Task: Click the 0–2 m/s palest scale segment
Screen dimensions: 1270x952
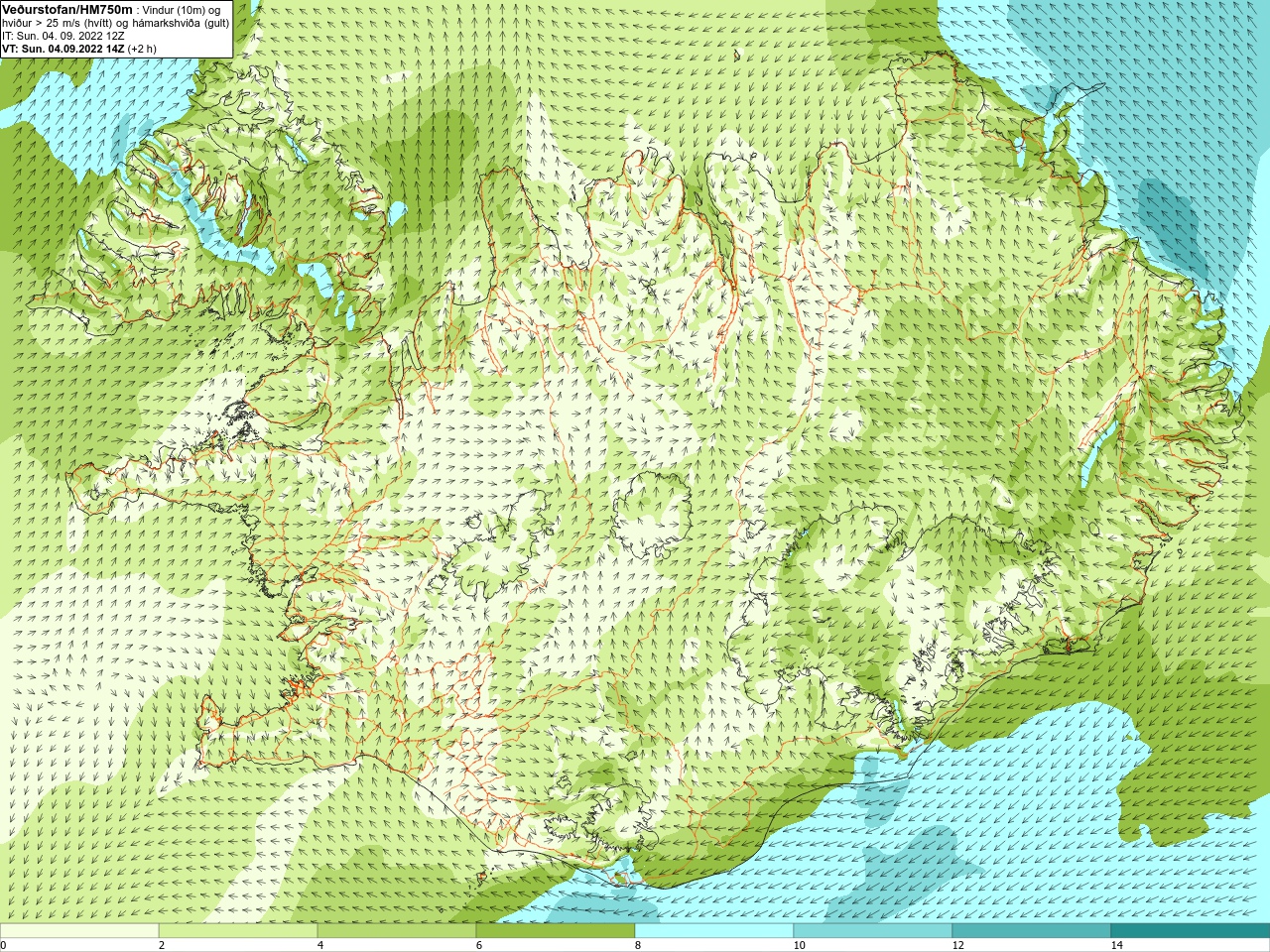Action: pyautogui.click(x=79, y=930)
